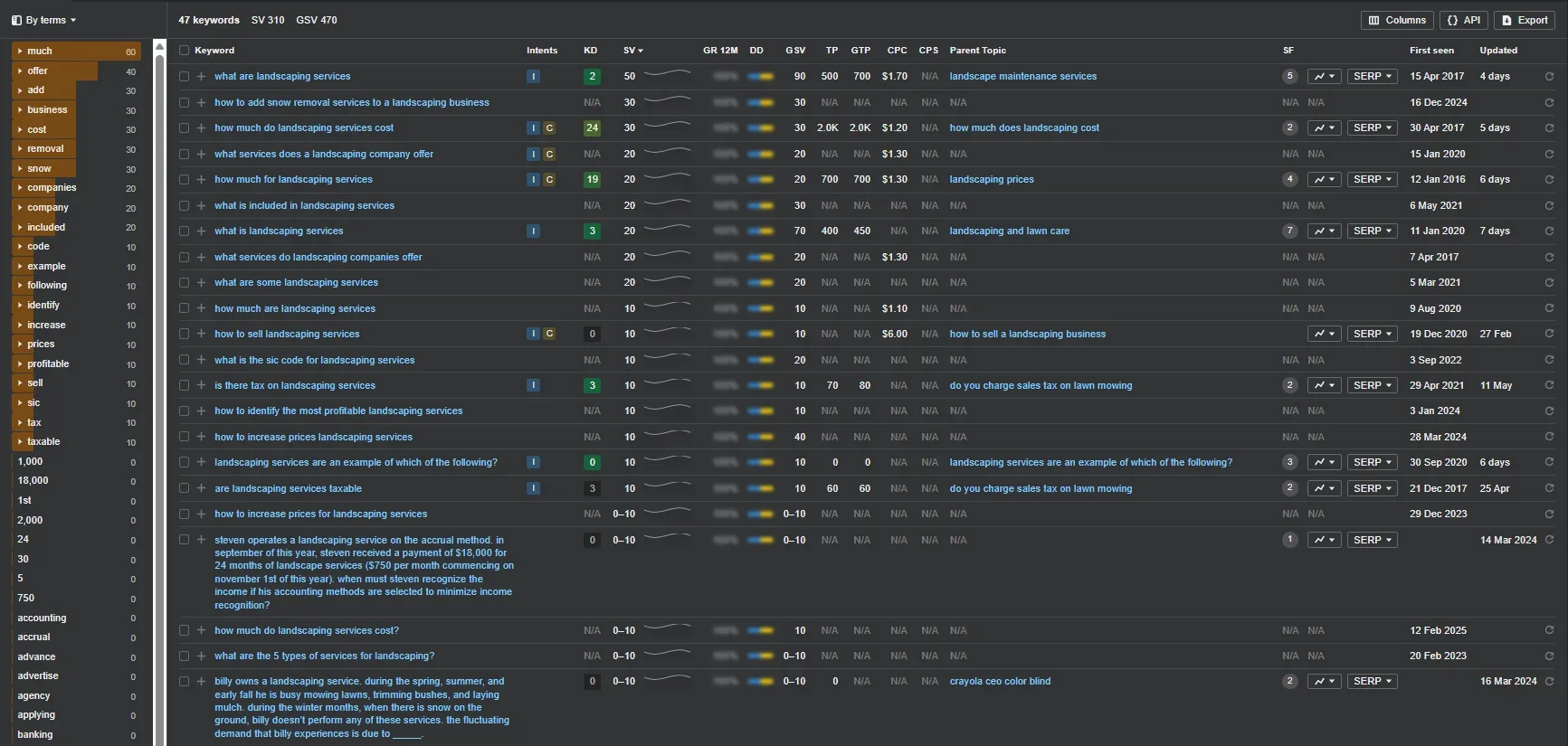Select the checkbox for 'are landscaping services taxable'
1568x746 pixels.
click(x=185, y=489)
